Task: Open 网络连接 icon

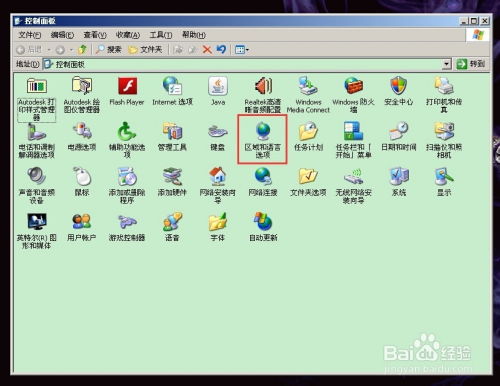Action: [263, 176]
